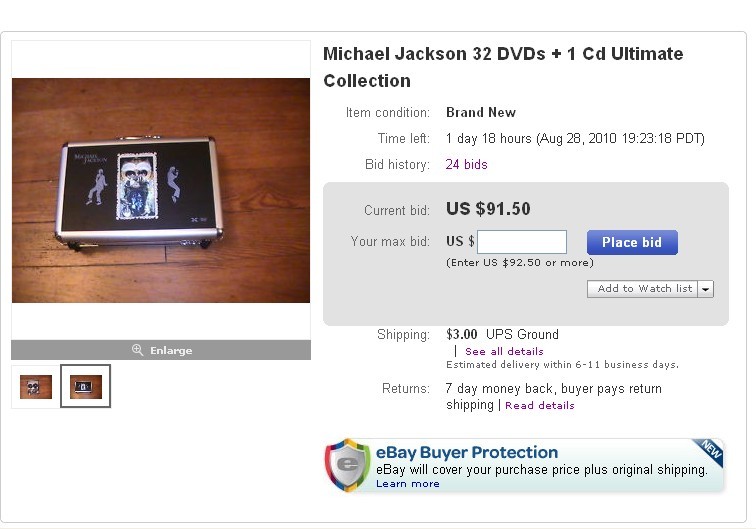Click the Enlarge bar below the photo
Image resolution: width=756 pixels, height=529 pixels.
coord(161,350)
